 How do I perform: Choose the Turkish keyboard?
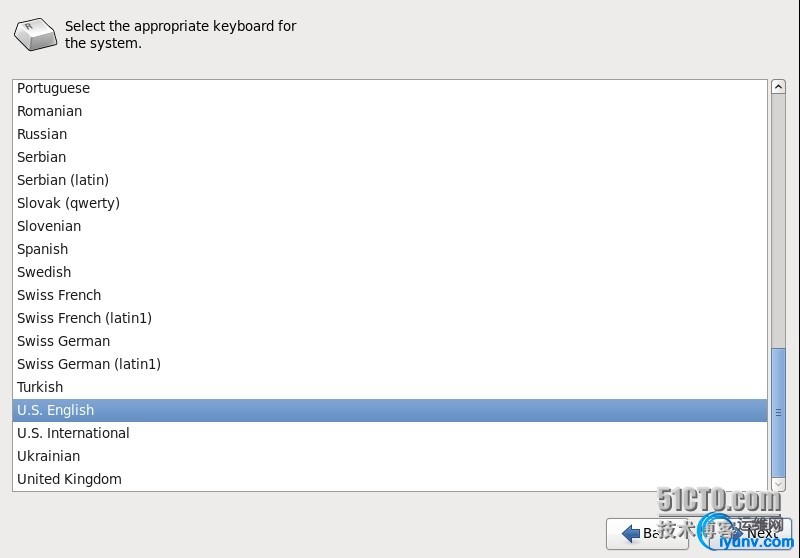click(40, 387)
